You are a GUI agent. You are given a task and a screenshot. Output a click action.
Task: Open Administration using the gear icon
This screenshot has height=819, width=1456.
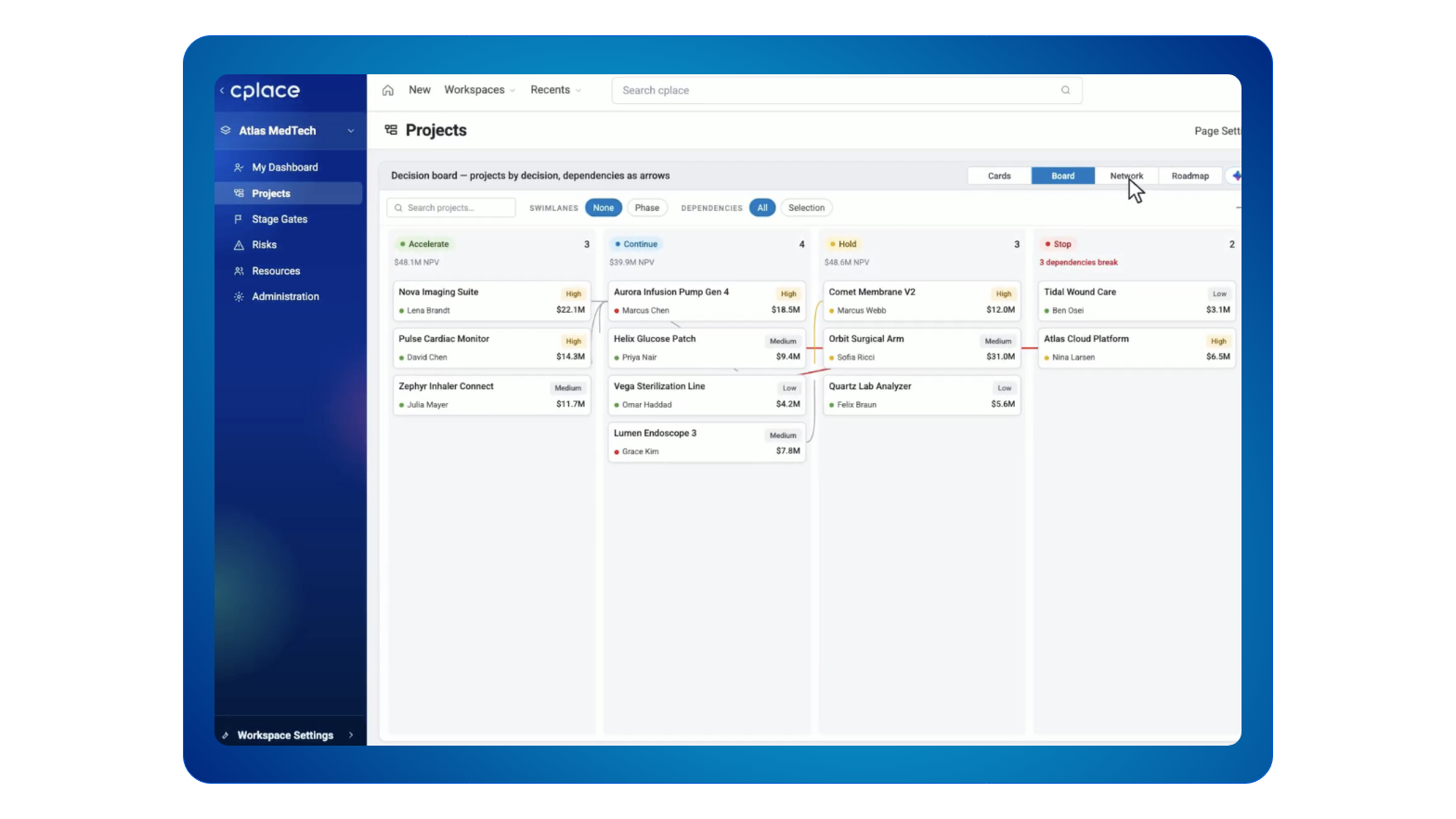239,297
